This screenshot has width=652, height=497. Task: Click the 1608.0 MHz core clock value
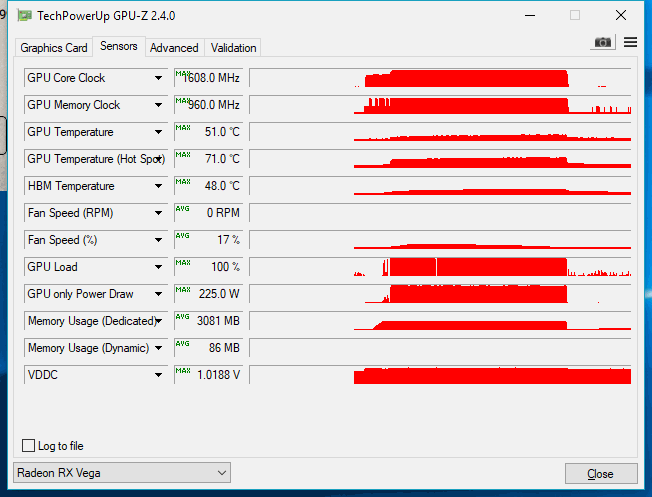tap(208, 78)
